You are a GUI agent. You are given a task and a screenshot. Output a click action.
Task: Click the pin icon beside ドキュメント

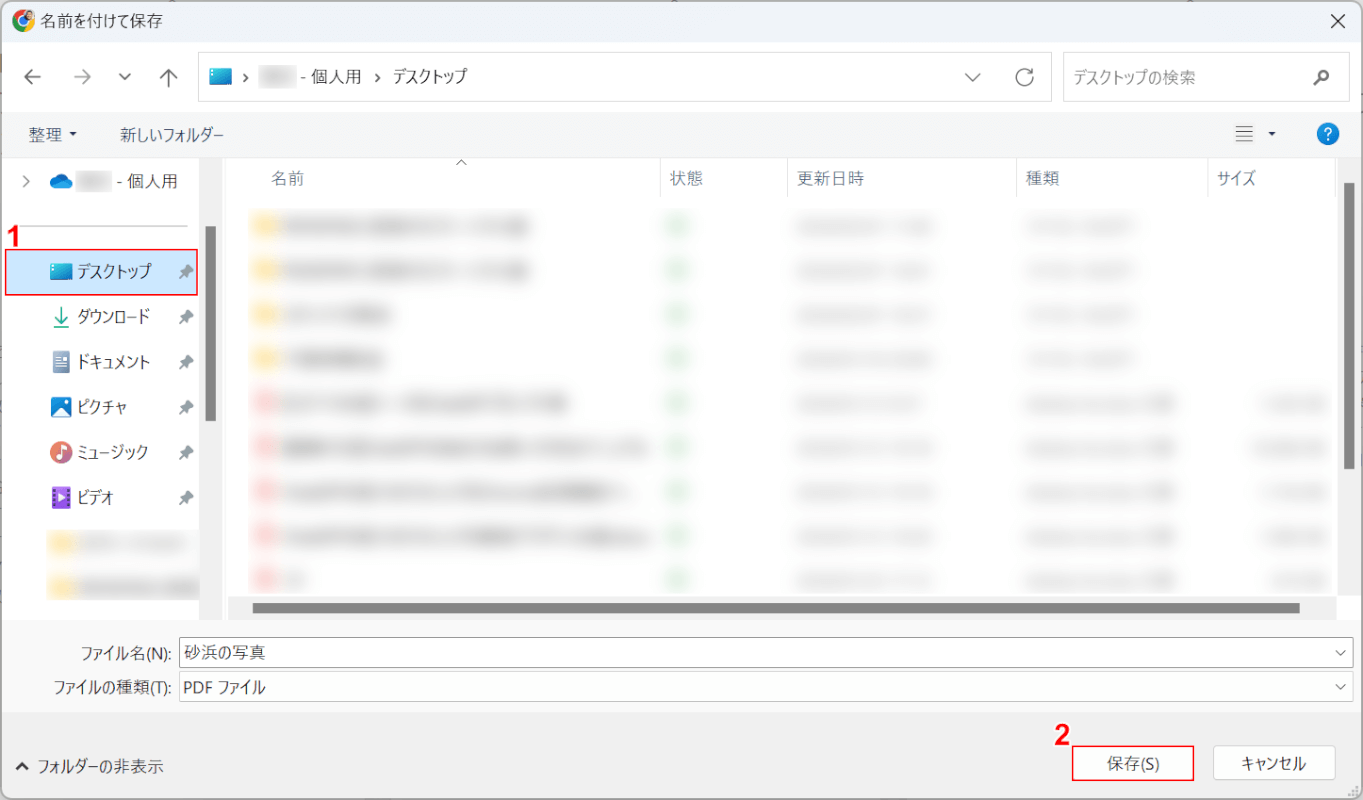point(185,362)
